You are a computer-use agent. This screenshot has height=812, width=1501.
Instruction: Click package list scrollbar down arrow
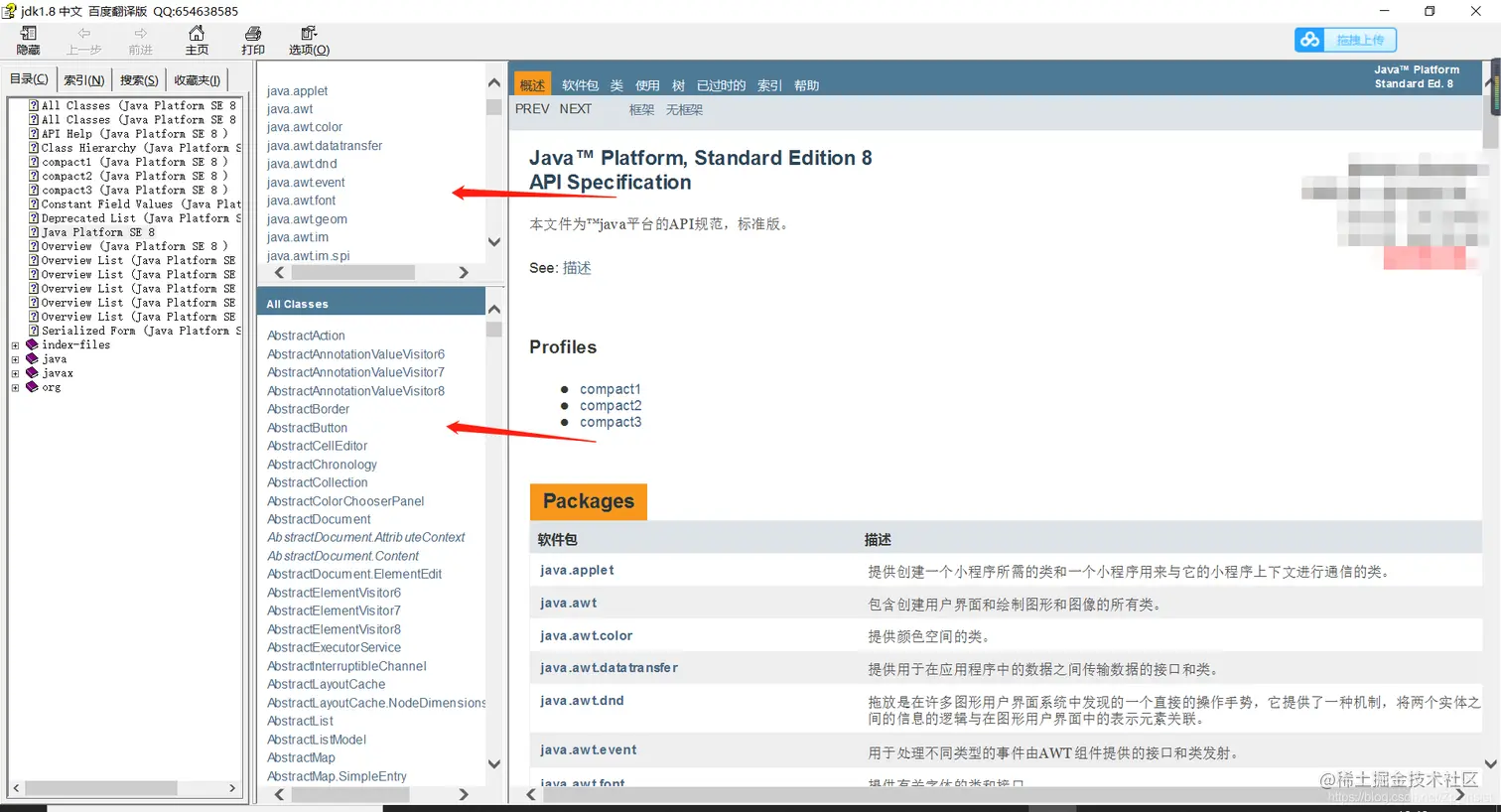[x=494, y=241]
